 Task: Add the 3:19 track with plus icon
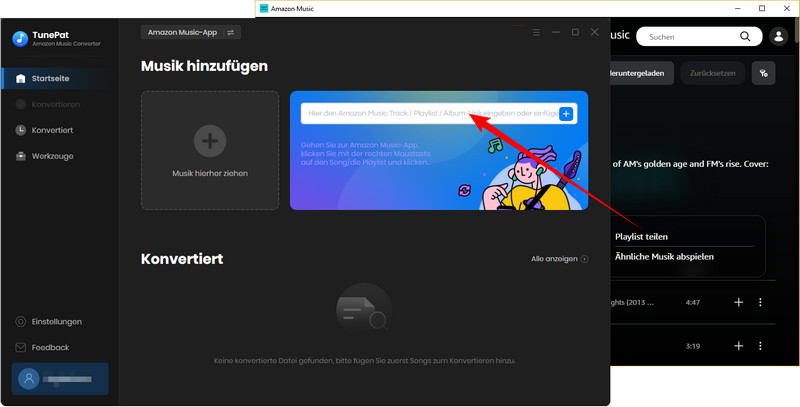(738, 346)
